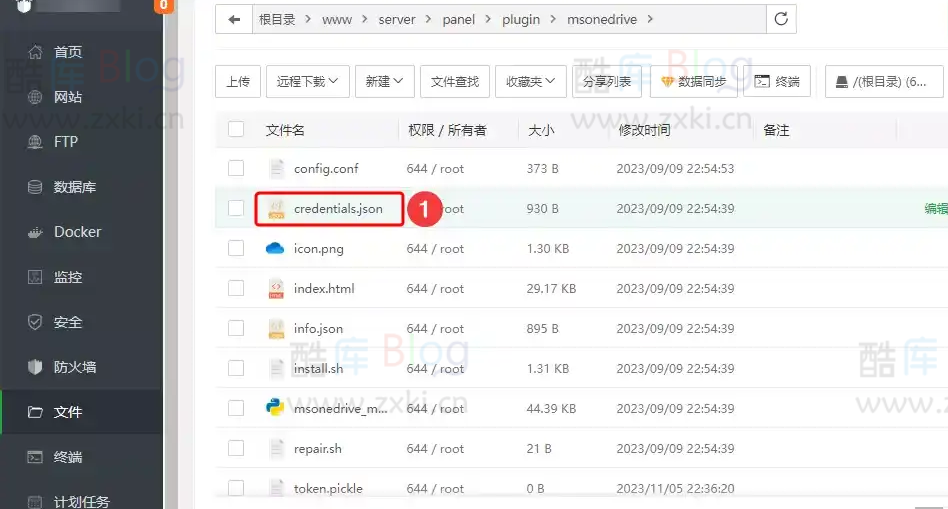Open the 首页 home menu
The height and width of the screenshot is (509, 948).
68,52
